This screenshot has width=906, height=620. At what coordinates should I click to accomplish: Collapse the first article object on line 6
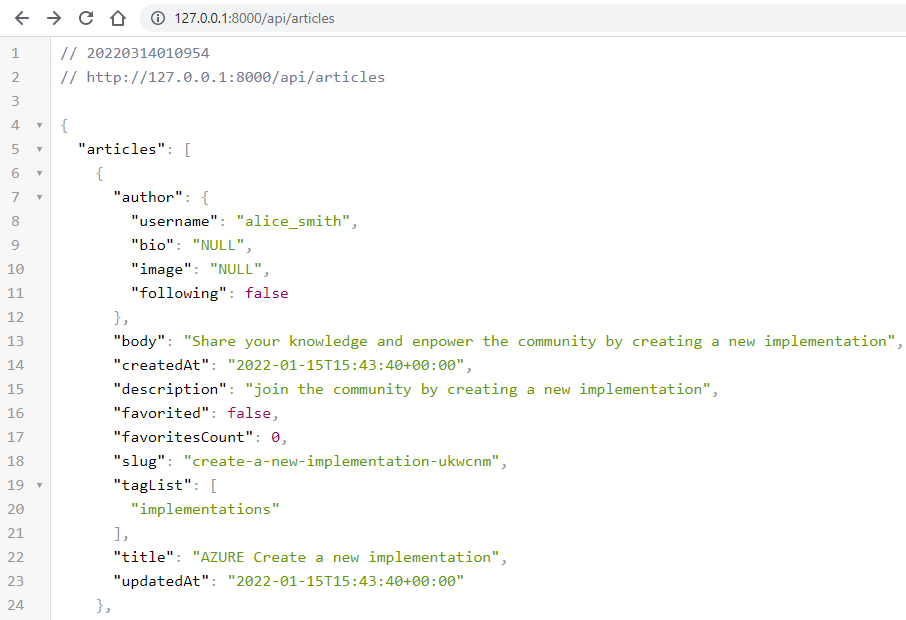click(x=39, y=173)
